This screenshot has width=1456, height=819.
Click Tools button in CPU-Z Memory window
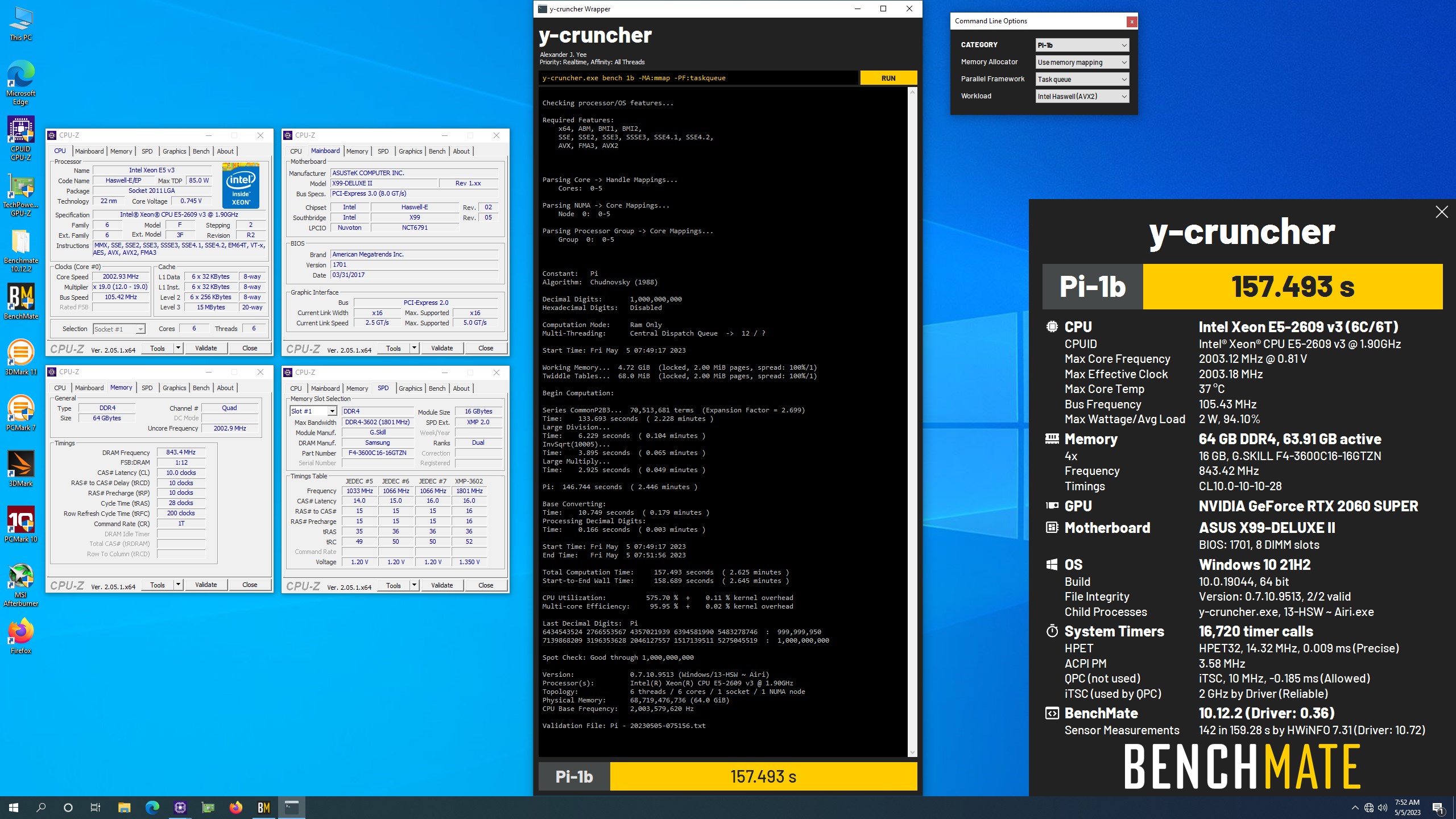coord(158,585)
